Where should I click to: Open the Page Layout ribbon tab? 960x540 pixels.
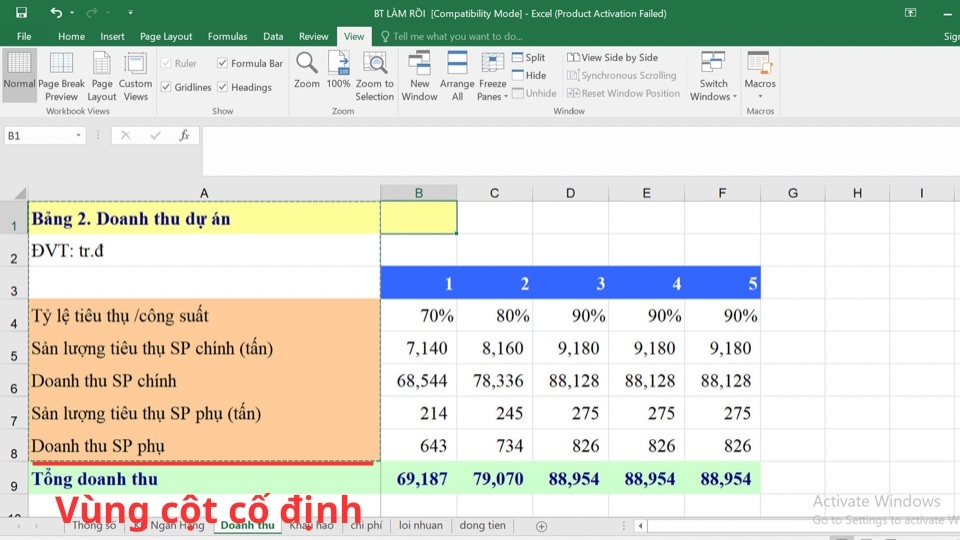click(166, 36)
